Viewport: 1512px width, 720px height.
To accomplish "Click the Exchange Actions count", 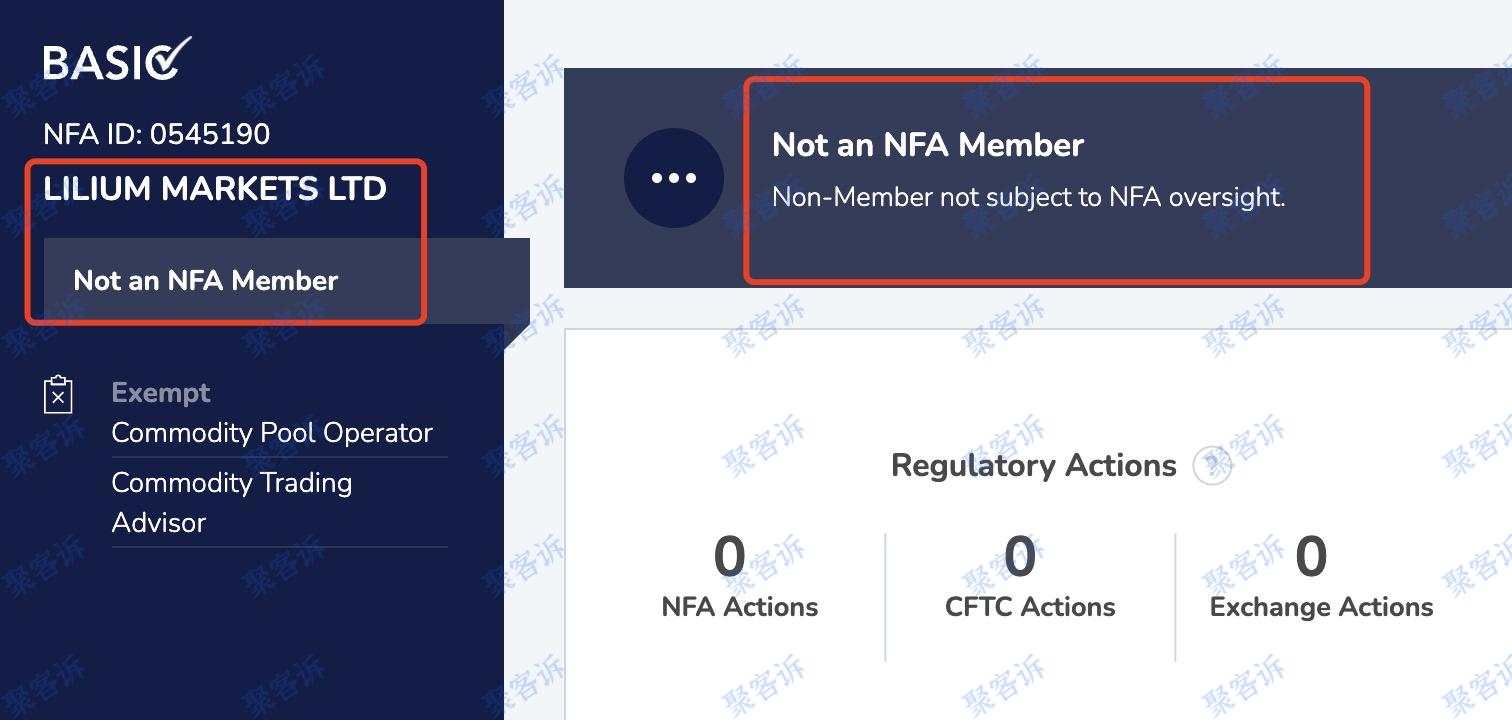I will click(1311, 556).
